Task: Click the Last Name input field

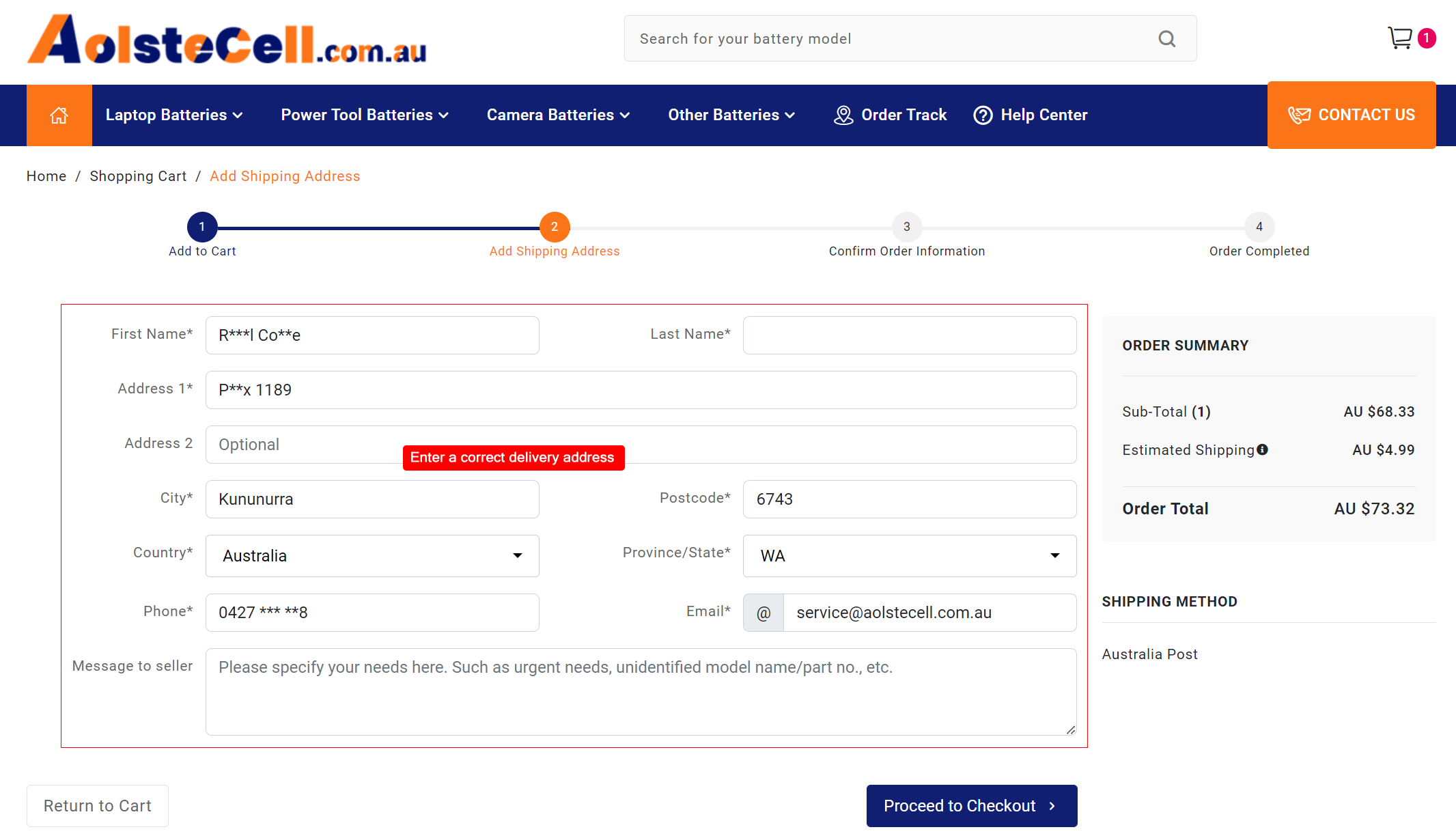Action: (910, 335)
